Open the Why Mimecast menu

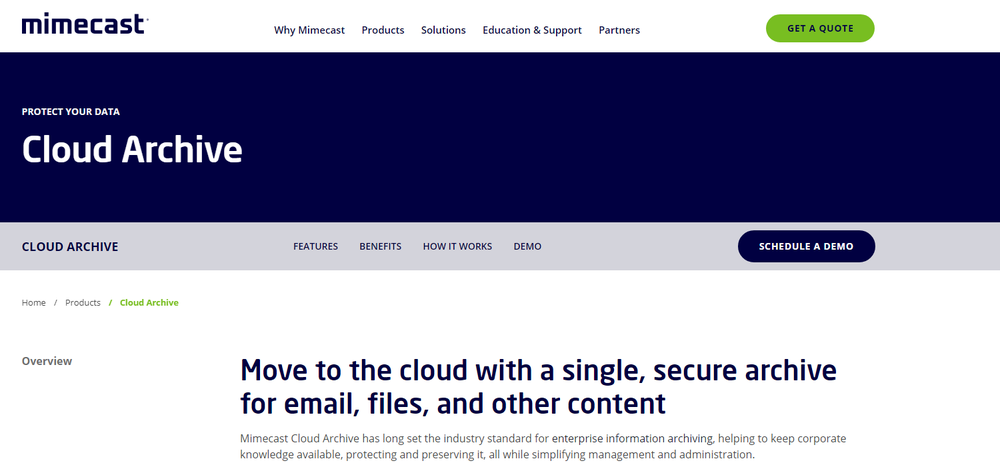(x=309, y=30)
